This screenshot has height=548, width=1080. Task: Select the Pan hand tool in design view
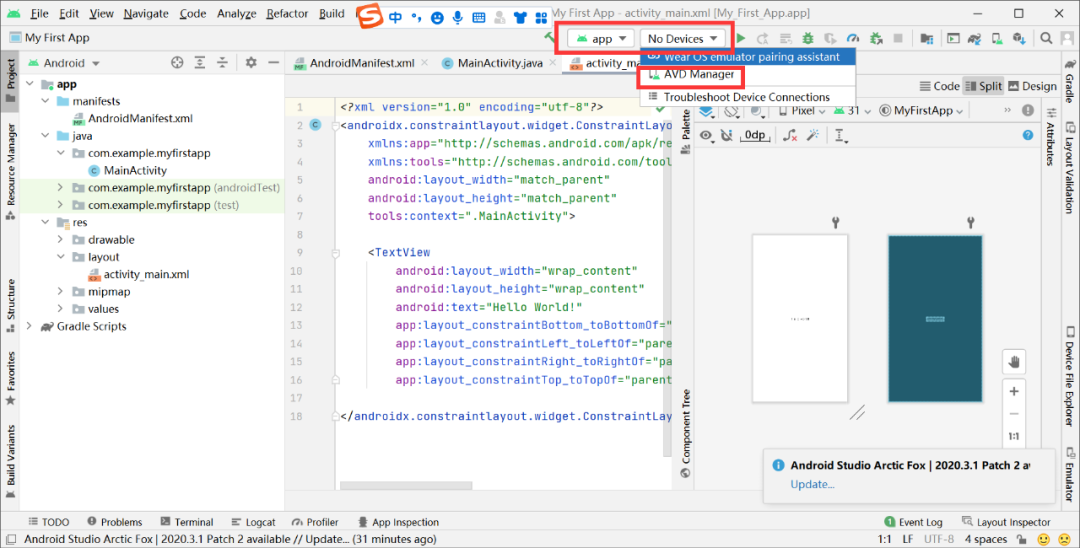[1014, 362]
